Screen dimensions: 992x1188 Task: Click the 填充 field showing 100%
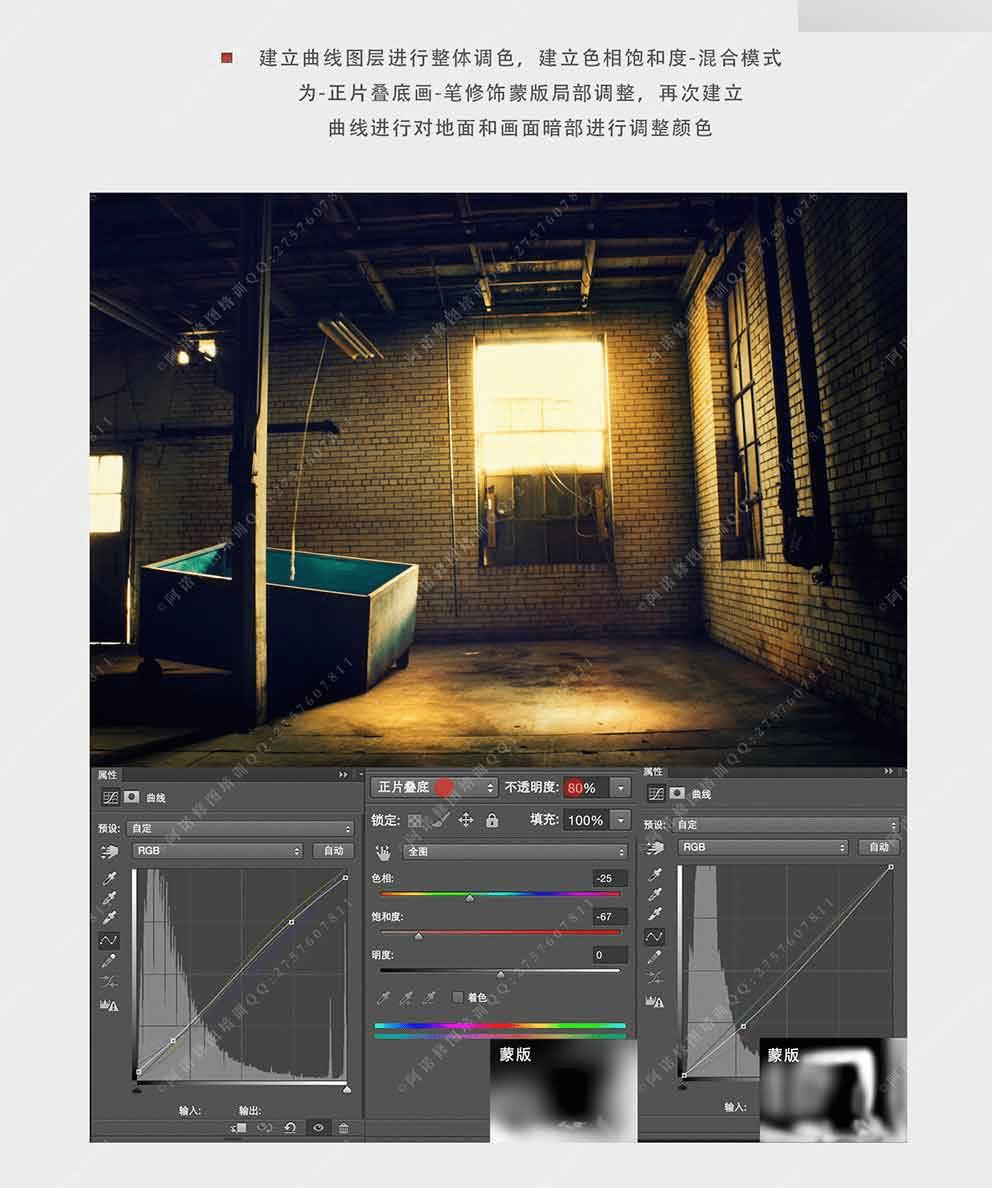click(x=586, y=820)
